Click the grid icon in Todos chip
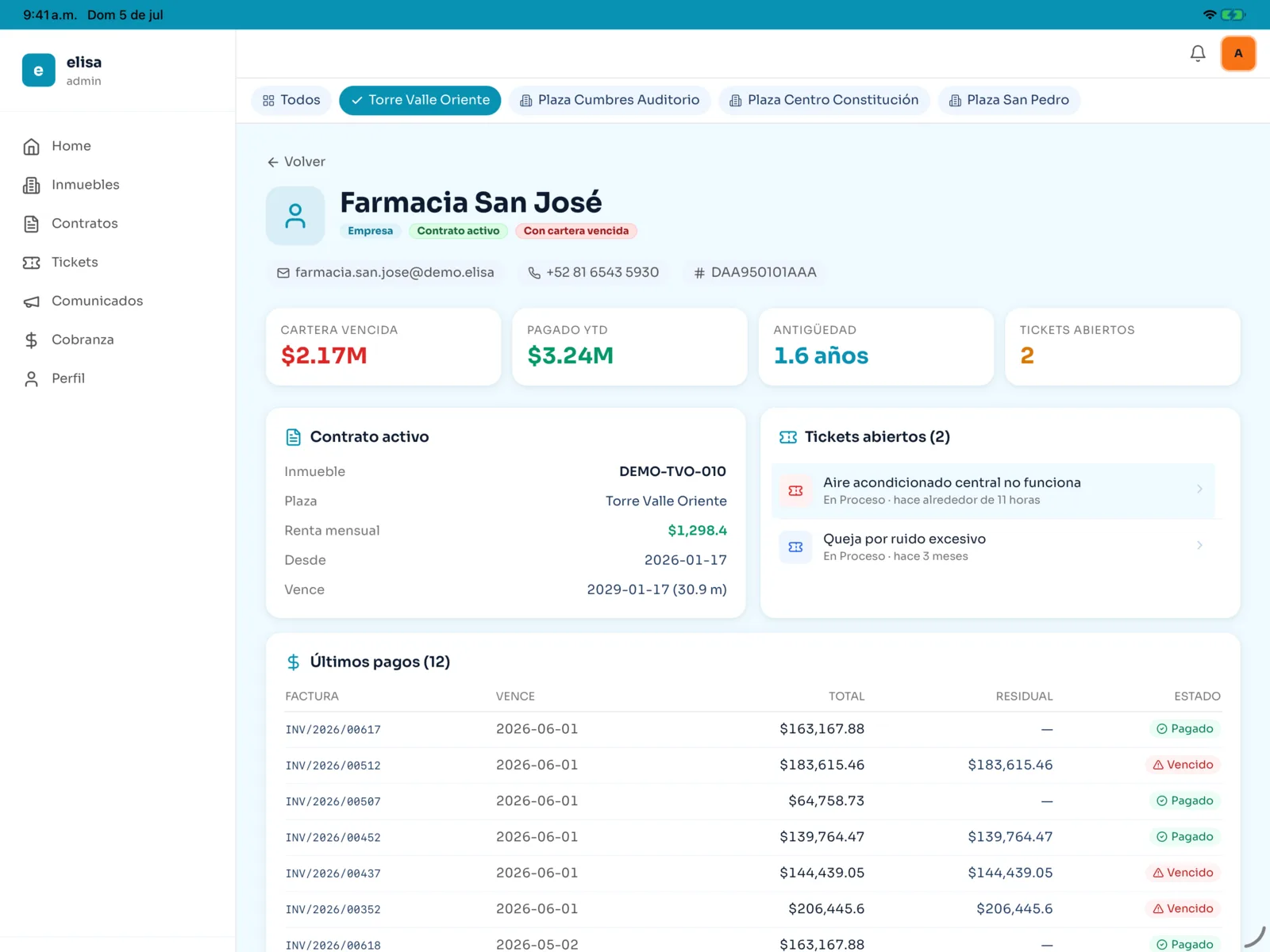Viewport: 1270px width, 952px height. click(x=268, y=101)
